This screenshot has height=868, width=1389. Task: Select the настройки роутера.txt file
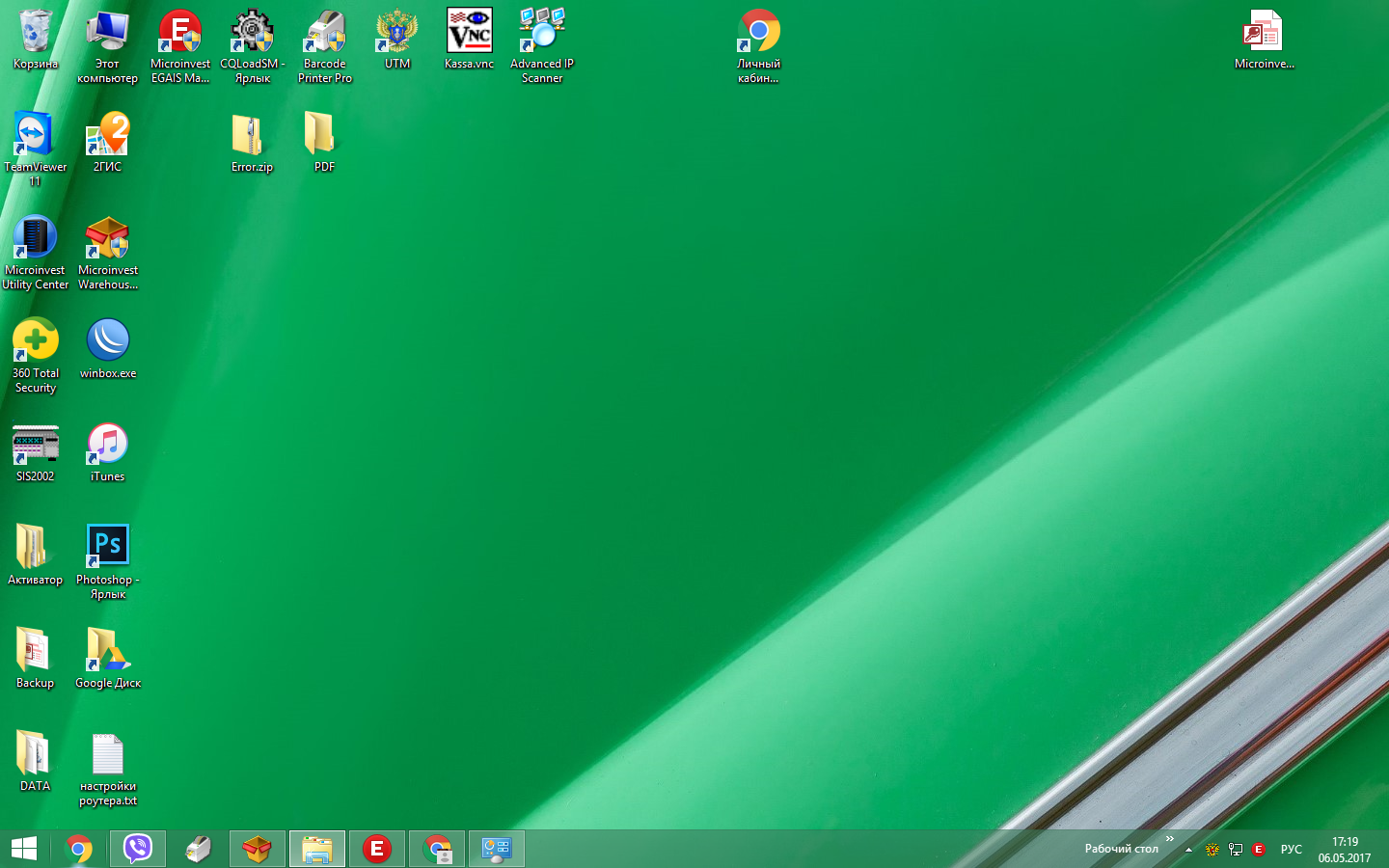[107, 755]
